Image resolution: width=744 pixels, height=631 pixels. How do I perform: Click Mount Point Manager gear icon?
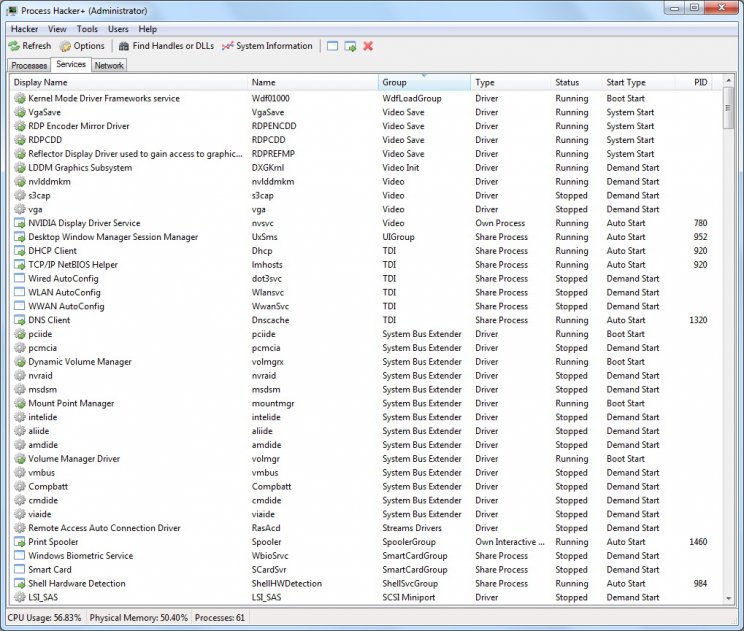[x=19, y=403]
